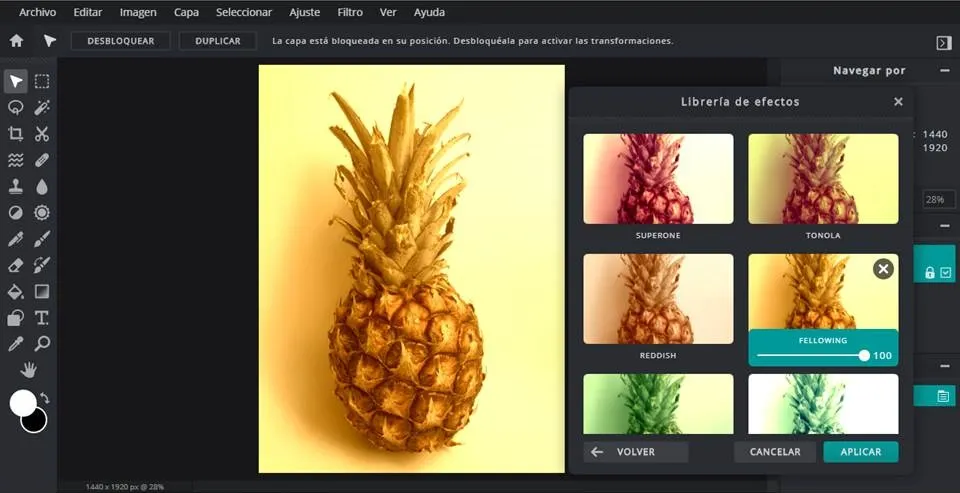
Task: Choose the Text tool
Action: (x=42, y=318)
